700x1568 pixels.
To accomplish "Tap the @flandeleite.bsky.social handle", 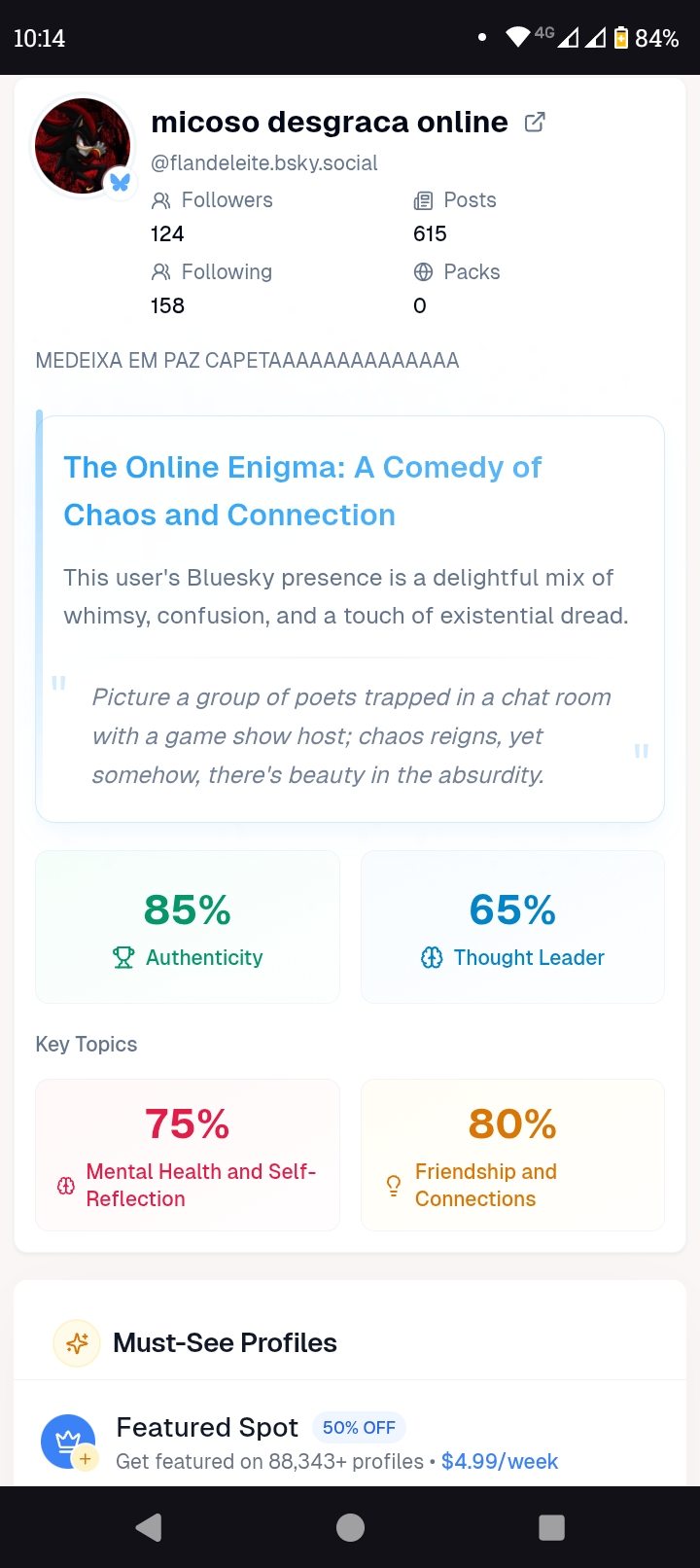I will (264, 163).
